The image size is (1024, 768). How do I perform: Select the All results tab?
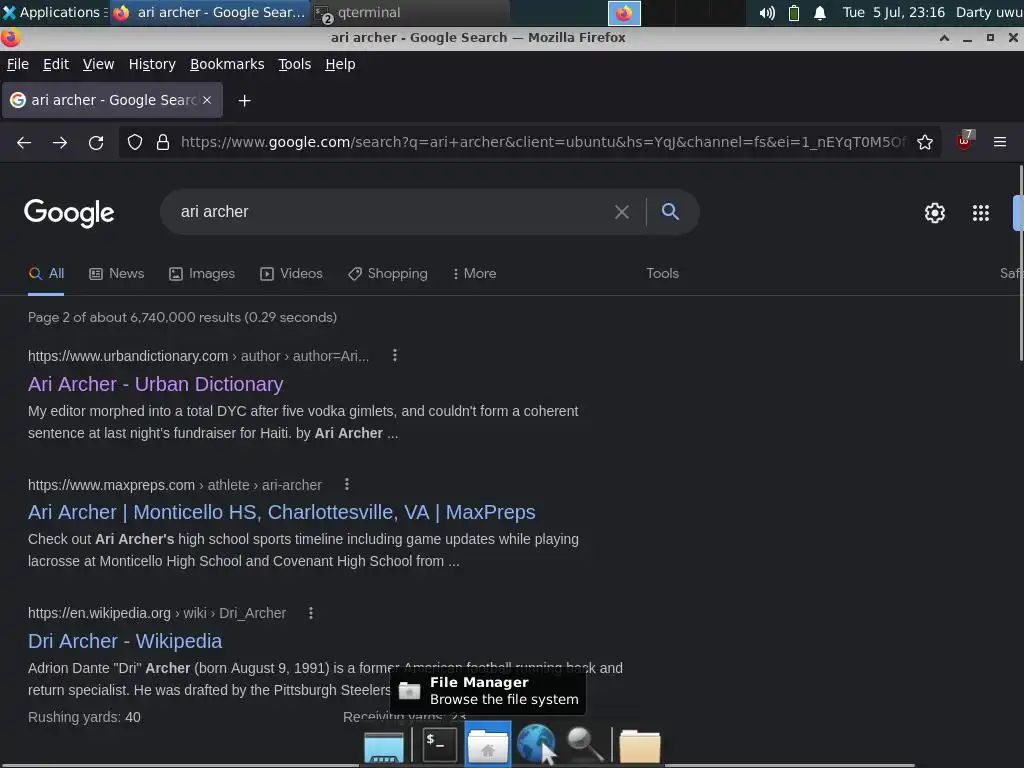click(46, 274)
